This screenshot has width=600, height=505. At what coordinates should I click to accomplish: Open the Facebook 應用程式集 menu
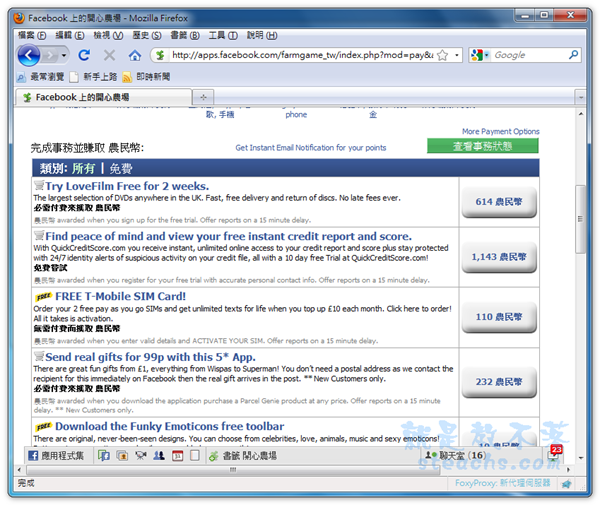(56, 456)
